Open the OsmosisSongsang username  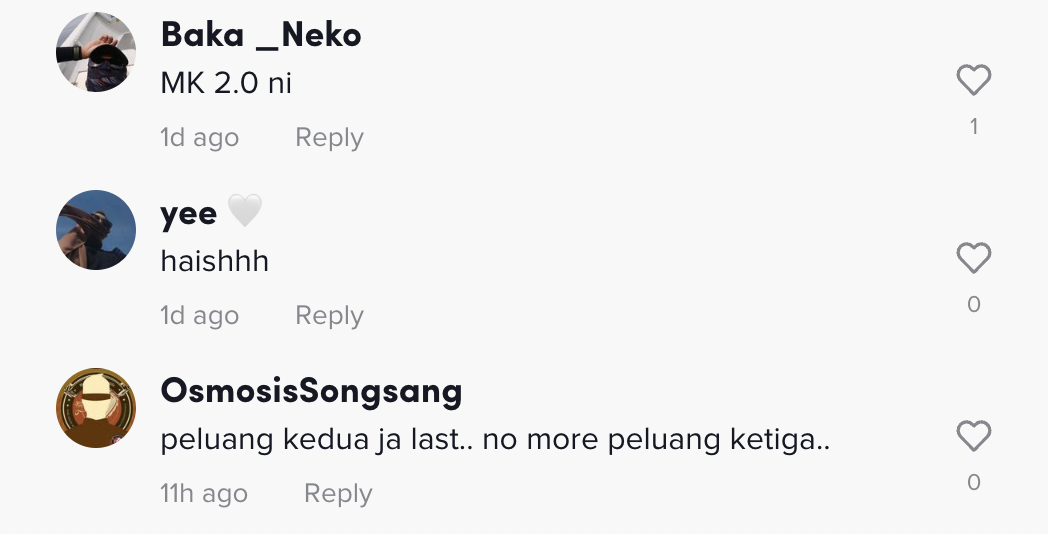311,391
